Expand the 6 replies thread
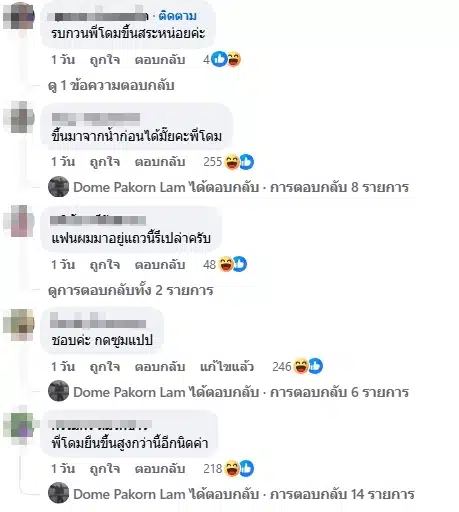This screenshot has width=459, height=512. [241, 392]
